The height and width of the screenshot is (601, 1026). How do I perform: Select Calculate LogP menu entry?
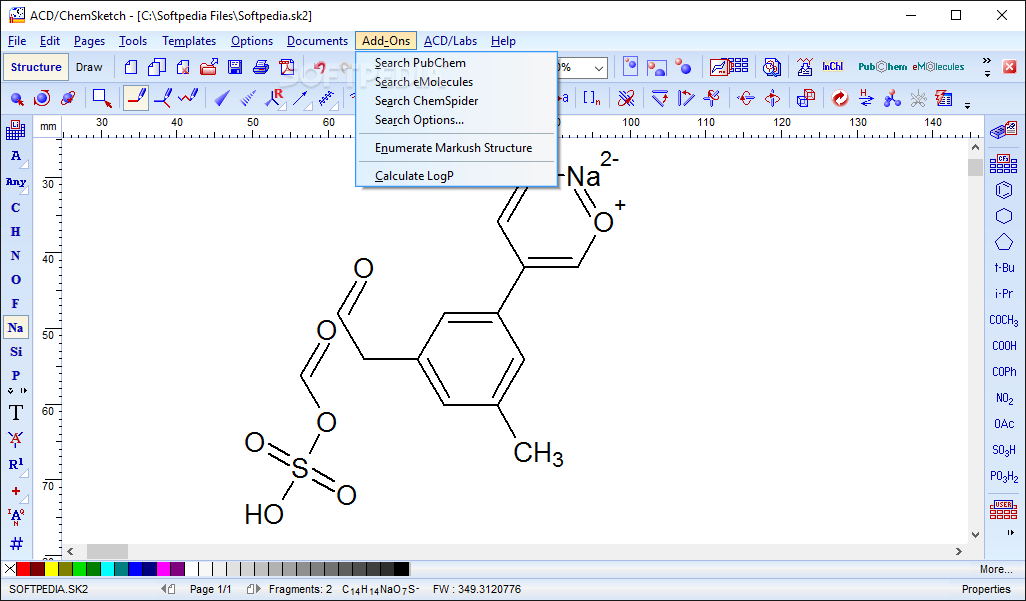[x=414, y=175]
